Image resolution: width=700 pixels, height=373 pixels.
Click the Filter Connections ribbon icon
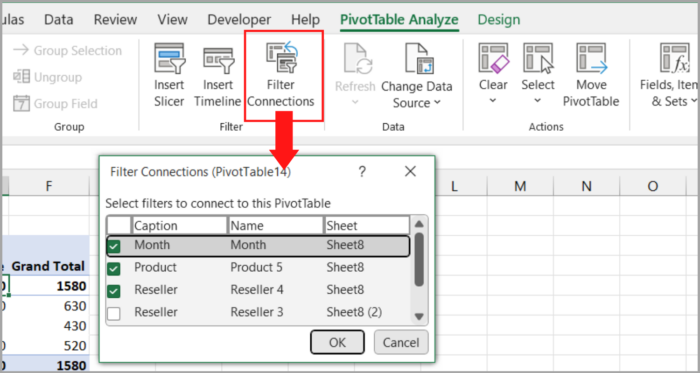[x=282, y=57]
